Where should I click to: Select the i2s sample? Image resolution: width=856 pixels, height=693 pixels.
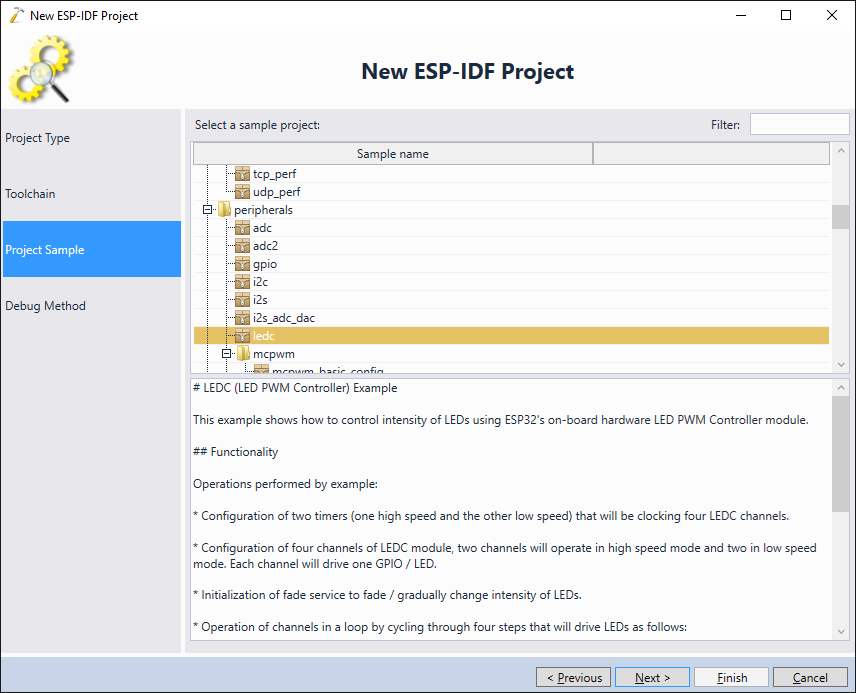[260, 300]
